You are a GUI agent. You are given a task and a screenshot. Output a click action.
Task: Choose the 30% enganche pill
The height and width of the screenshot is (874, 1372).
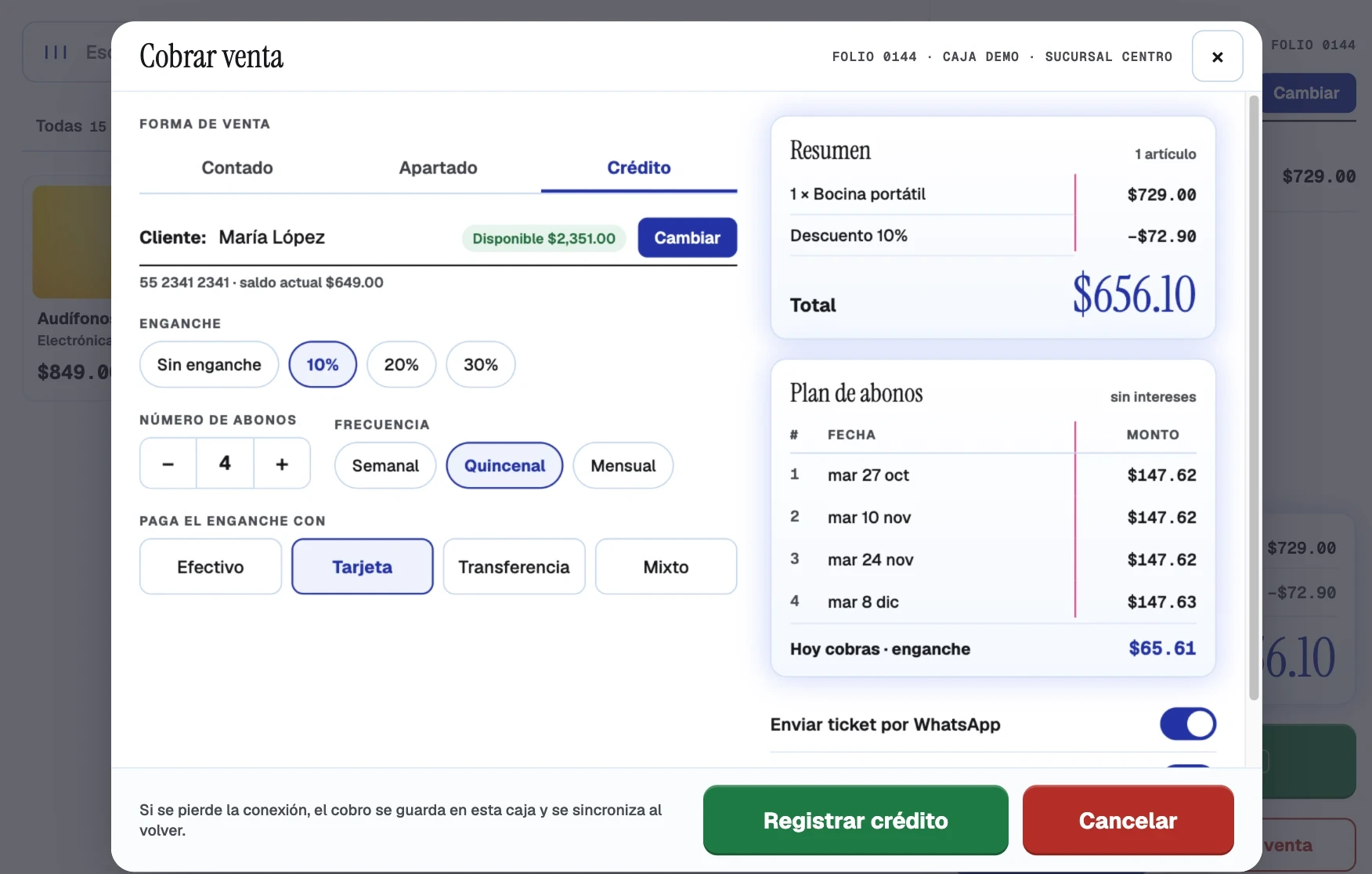(480, 364)
